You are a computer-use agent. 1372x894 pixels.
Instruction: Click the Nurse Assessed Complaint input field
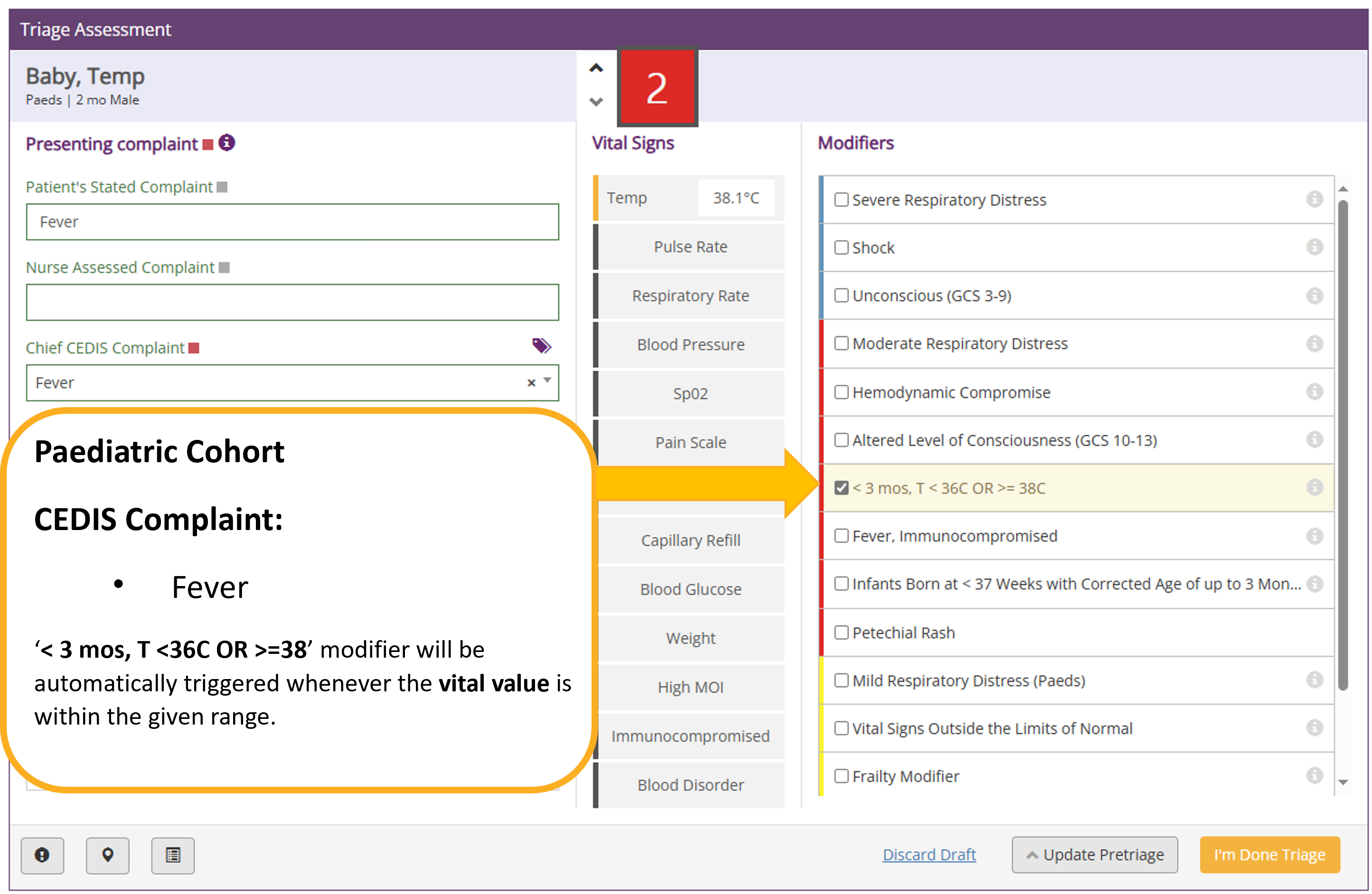(292, 302)
